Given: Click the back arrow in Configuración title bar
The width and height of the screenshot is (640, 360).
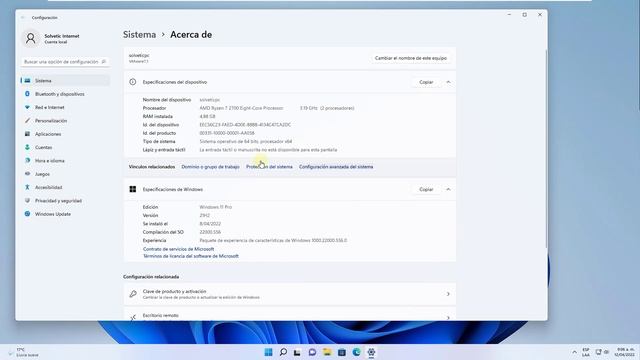Looking at the screenshot, I should 23,18.
